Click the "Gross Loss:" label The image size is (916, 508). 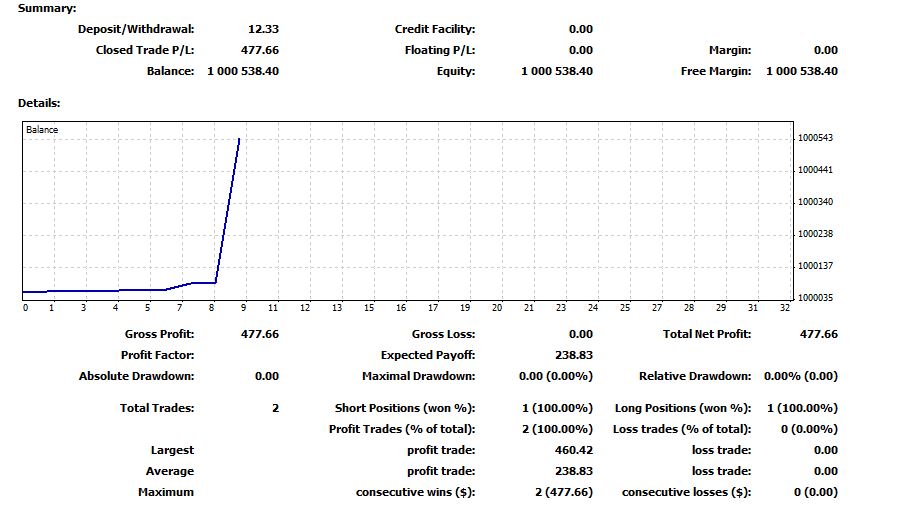[x=443, y=334]
